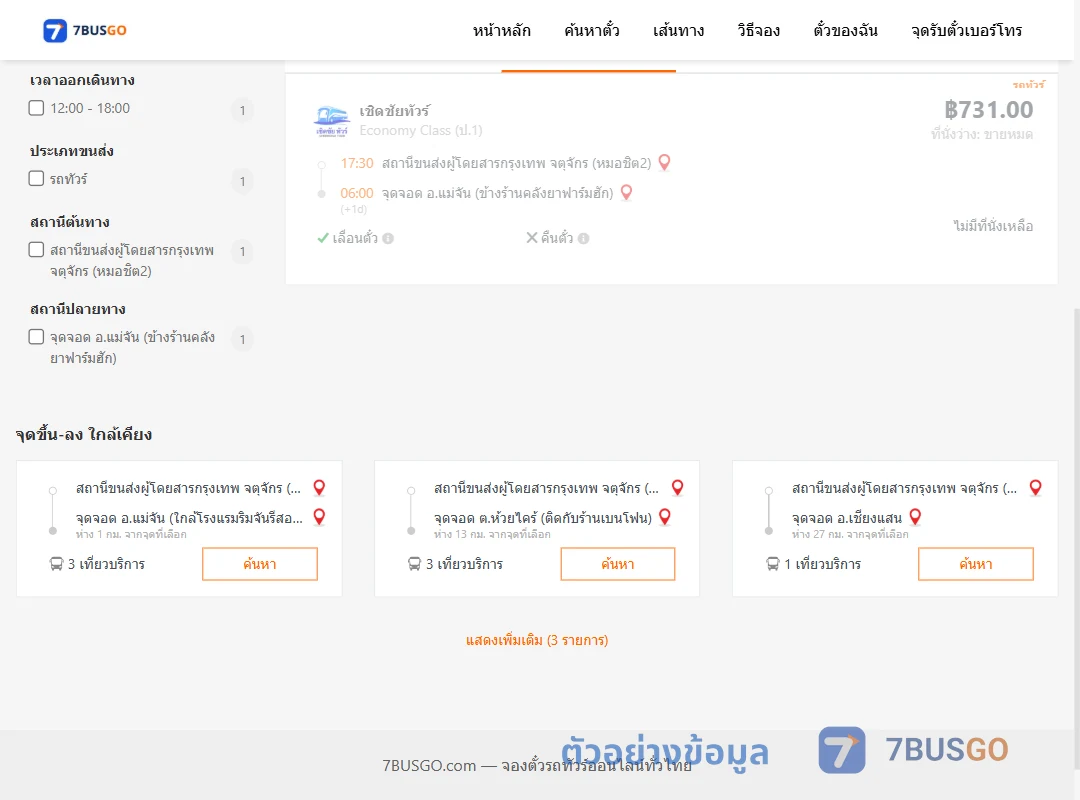
Task: Click จุดขึ้น-ลง ใกล้เคียง heading
Action: pos(84,434)
